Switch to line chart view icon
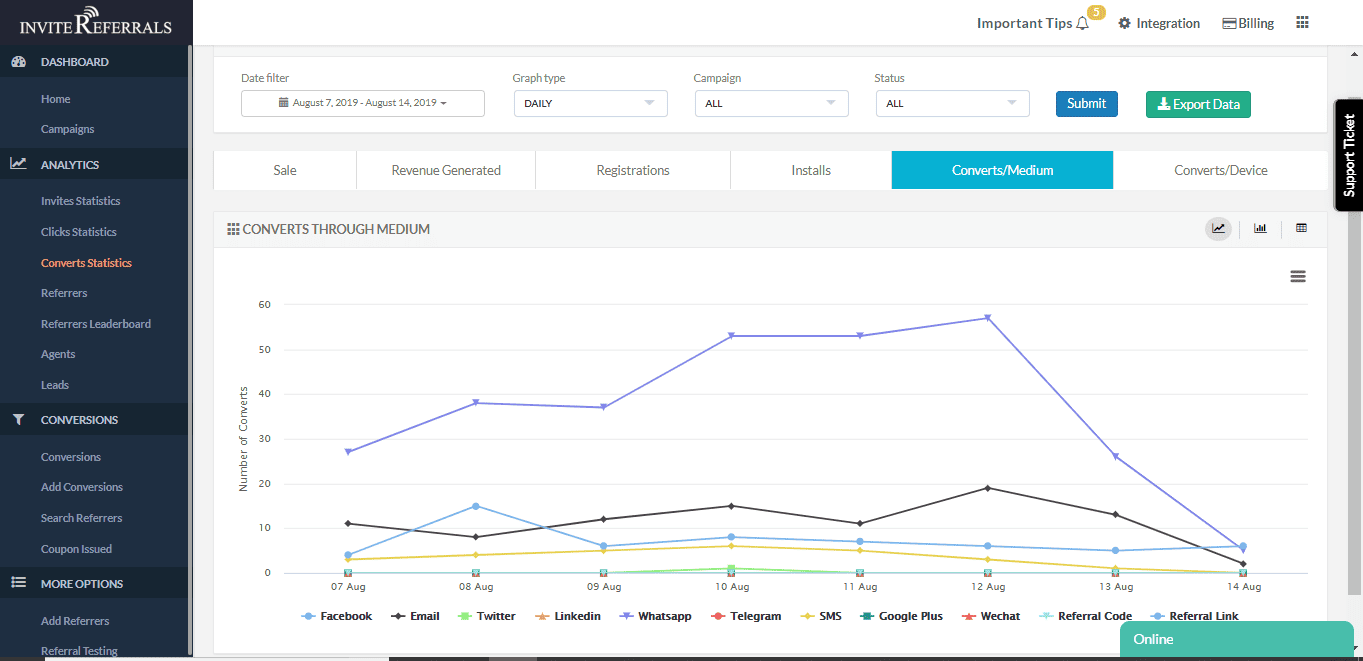The width and height of the screenshot is (1363, 661). pyautogui.click(x=1218, y=229)
